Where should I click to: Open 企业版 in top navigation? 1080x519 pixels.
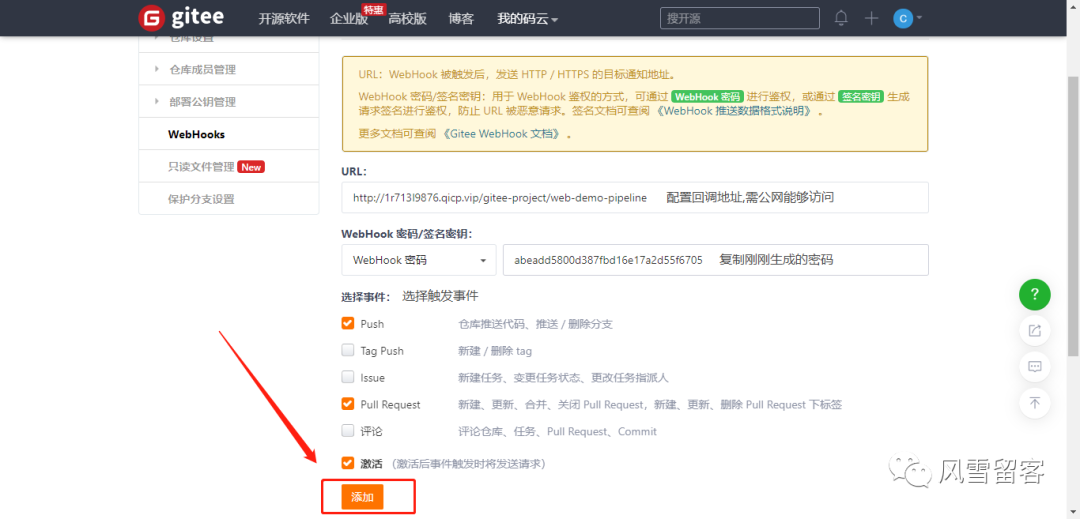pos(349,19)
